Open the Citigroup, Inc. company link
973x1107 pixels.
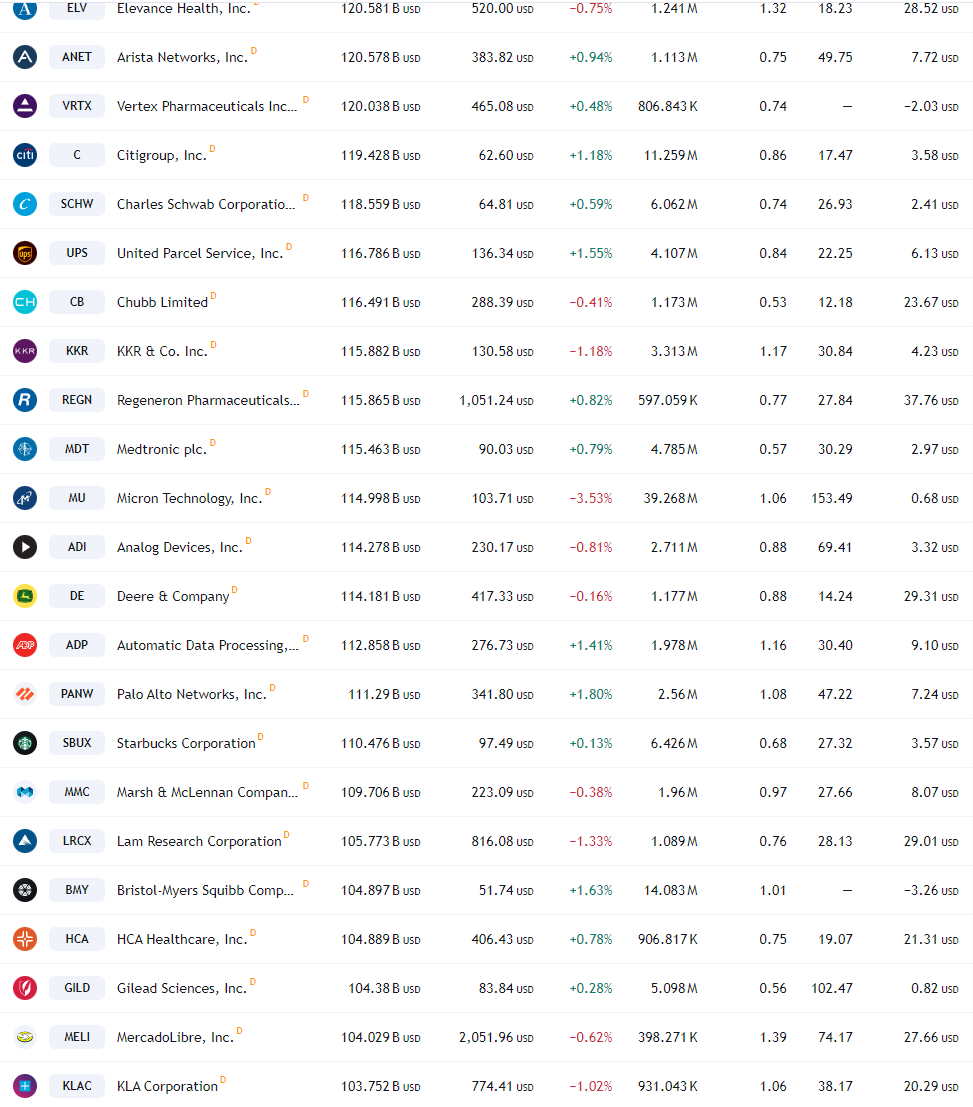[162, 155]
